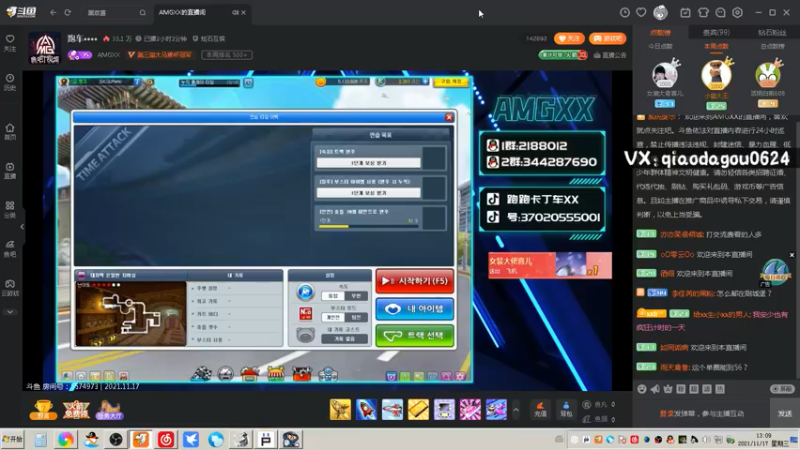The width and height of the screenshot is (800, 450).
Task: Click the Douyu logo at top left
Action: 20,12
